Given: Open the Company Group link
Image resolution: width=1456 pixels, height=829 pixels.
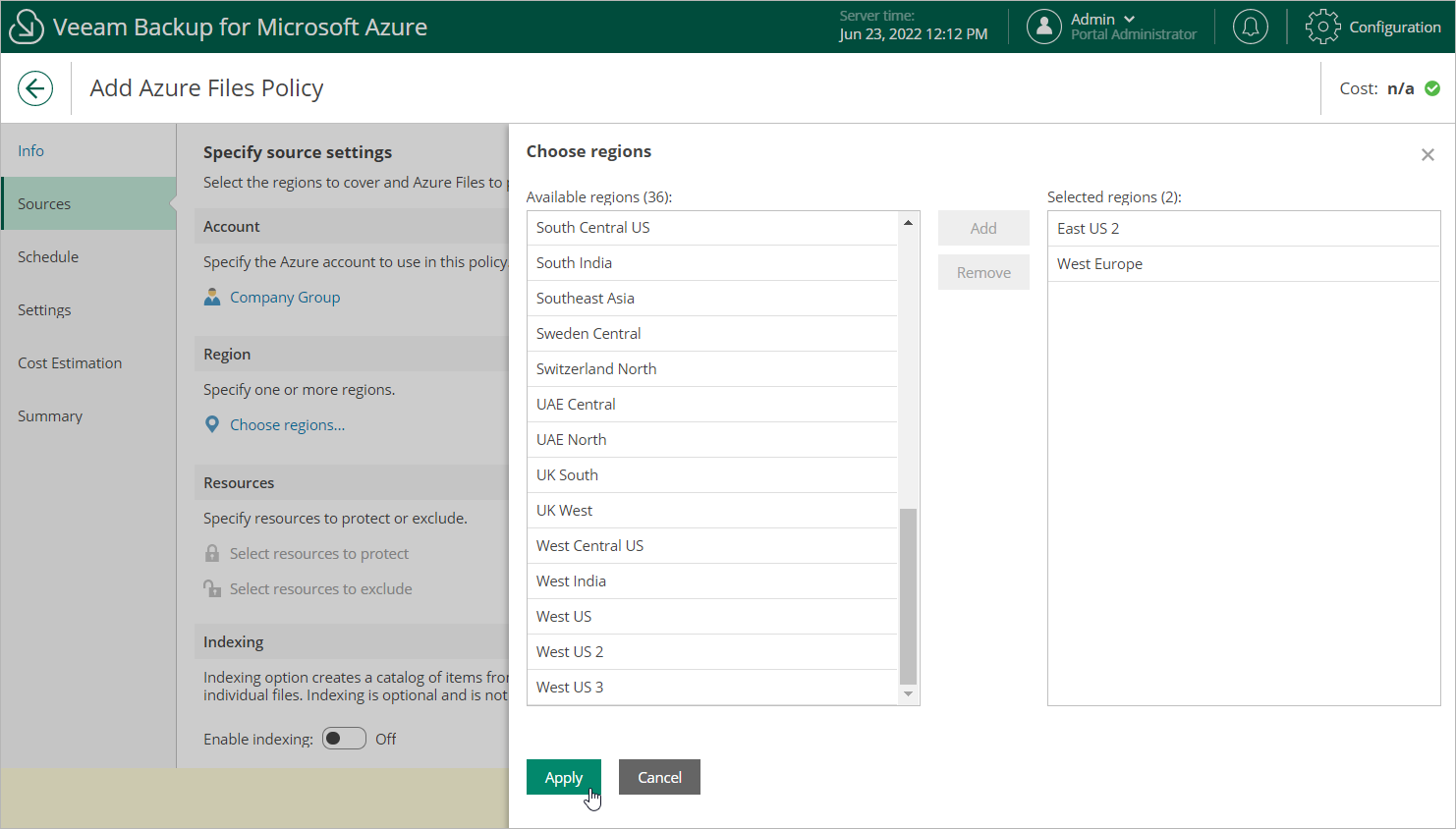Looking at the screenshot, I should [285, 297].
